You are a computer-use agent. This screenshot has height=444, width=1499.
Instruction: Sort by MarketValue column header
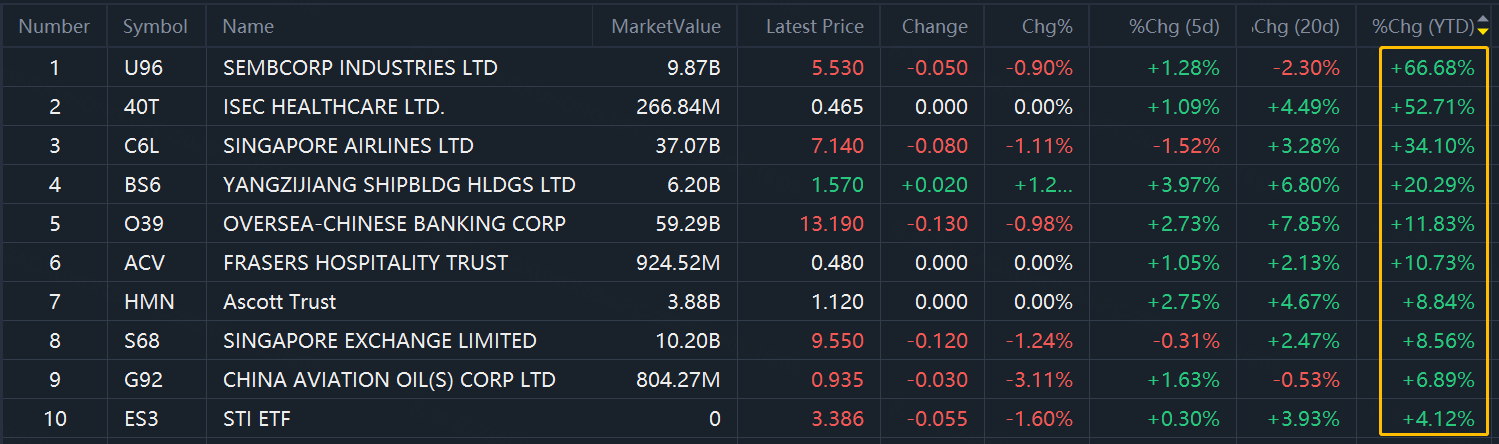(x=666, y=27)
